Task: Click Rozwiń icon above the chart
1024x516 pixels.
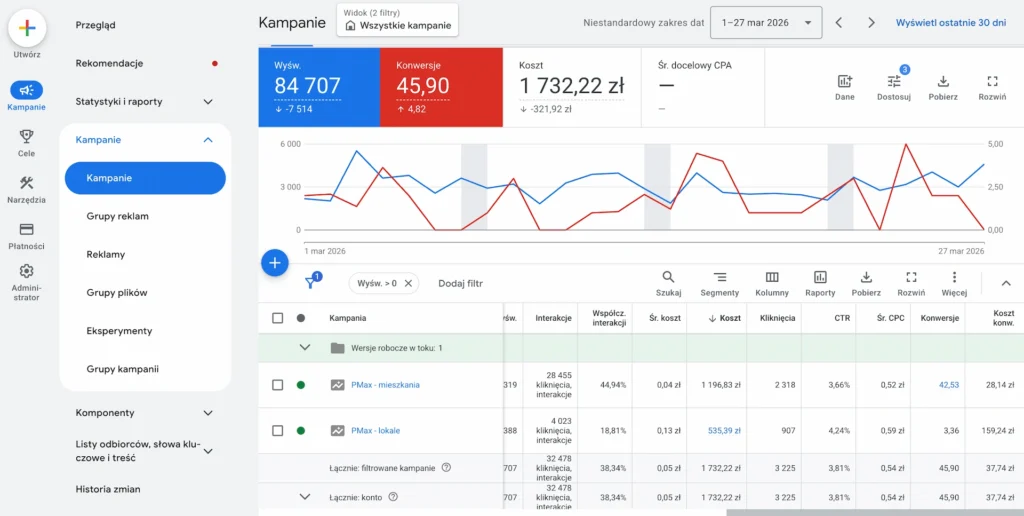Action: [992, 82]
